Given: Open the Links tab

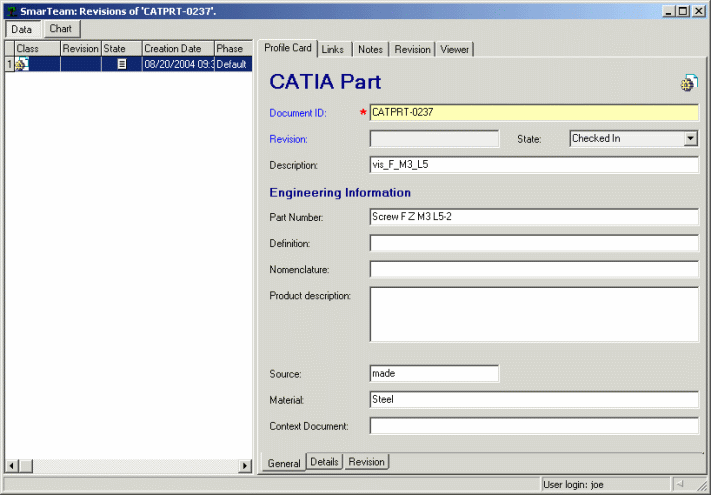Looking at the screenshot, I should pos(333,49).
